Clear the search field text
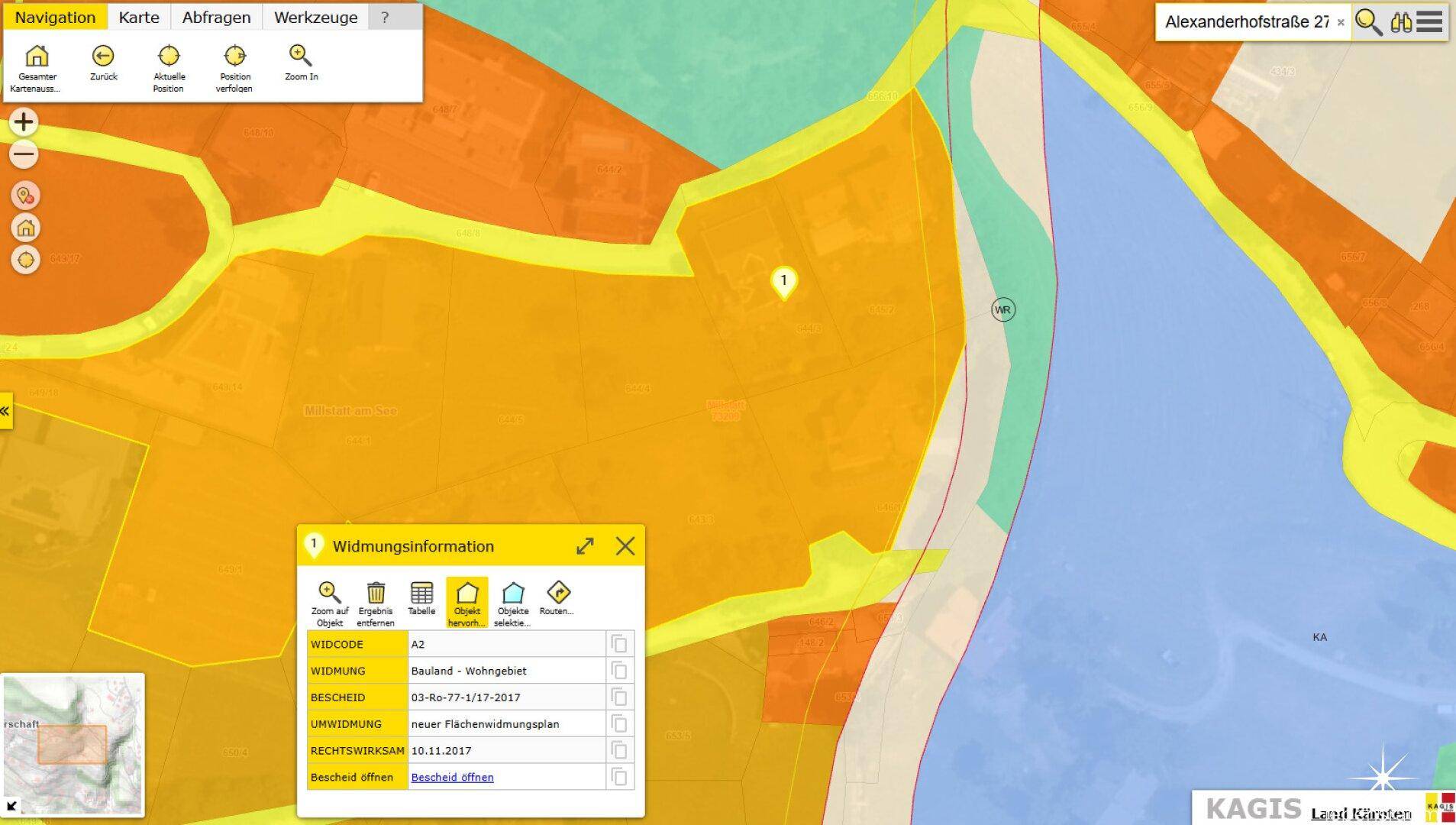The height and width of the screenshot is (825, 1456). click(1341, 23)
